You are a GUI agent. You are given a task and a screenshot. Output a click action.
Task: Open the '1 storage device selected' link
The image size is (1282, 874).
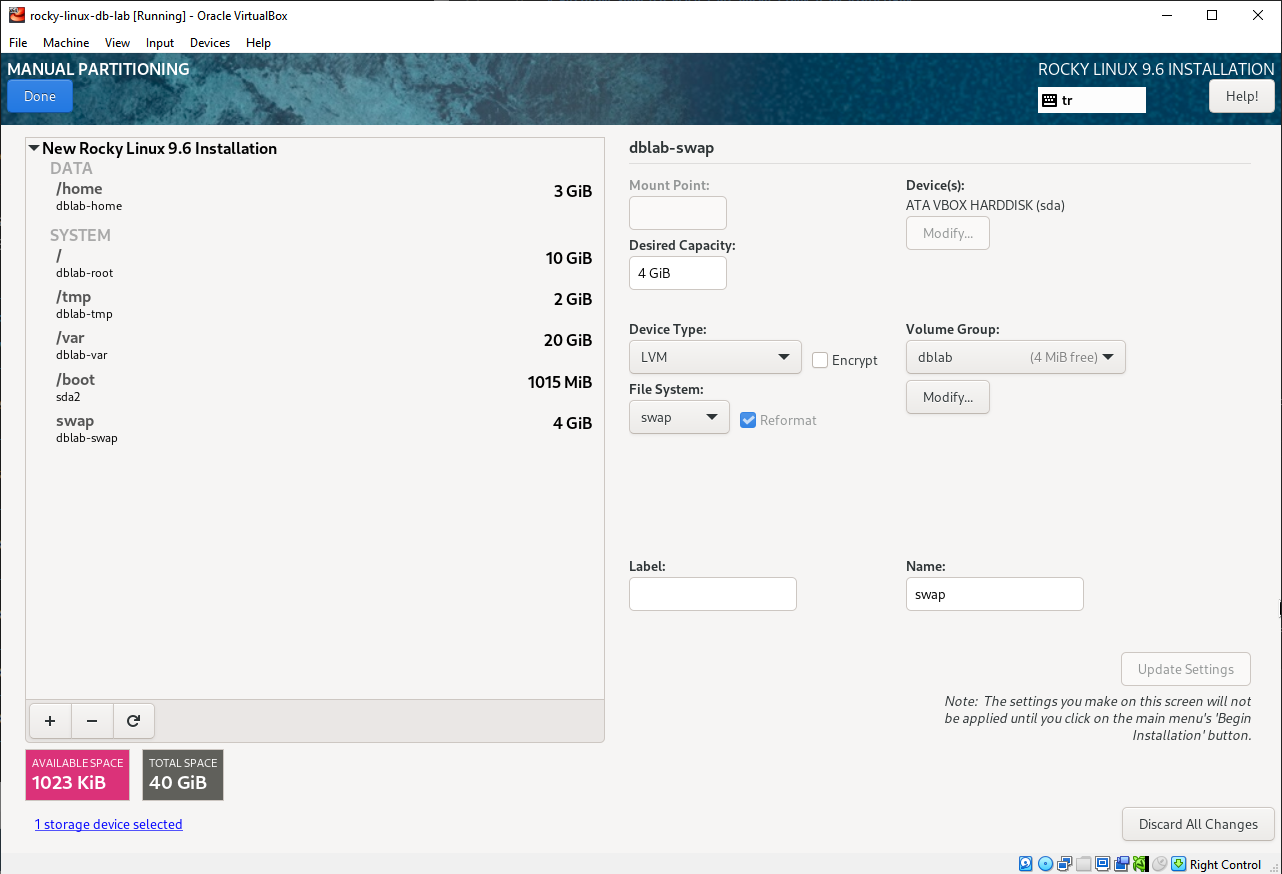pos(109,824)
